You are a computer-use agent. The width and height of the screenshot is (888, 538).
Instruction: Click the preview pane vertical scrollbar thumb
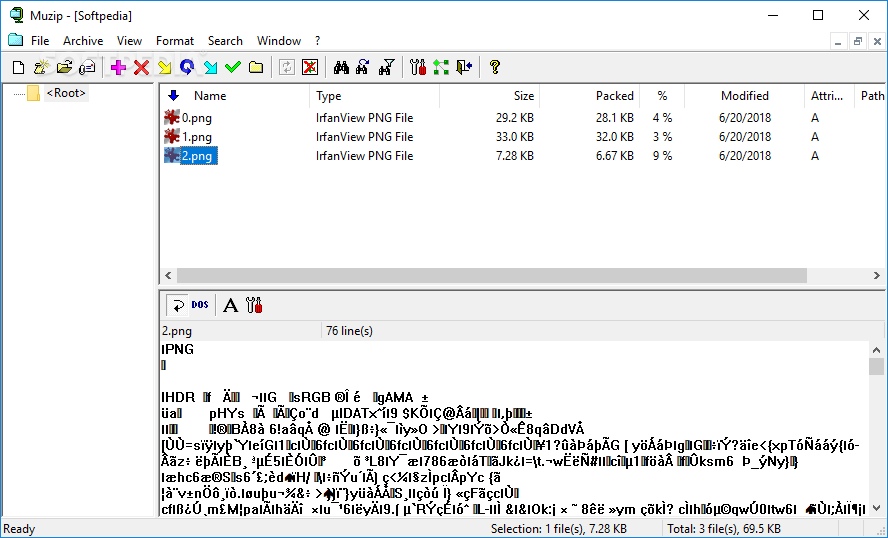[876, 366]
